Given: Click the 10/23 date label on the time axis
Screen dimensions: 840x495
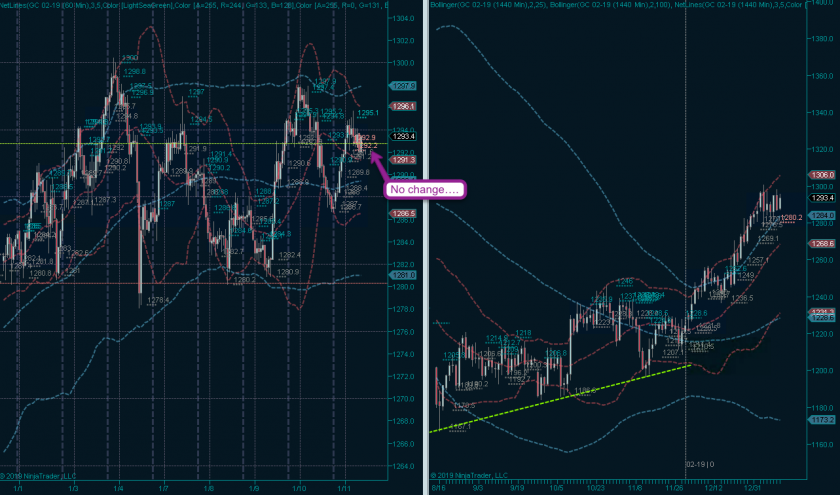Looking at the screenshot, I should 595,489.
